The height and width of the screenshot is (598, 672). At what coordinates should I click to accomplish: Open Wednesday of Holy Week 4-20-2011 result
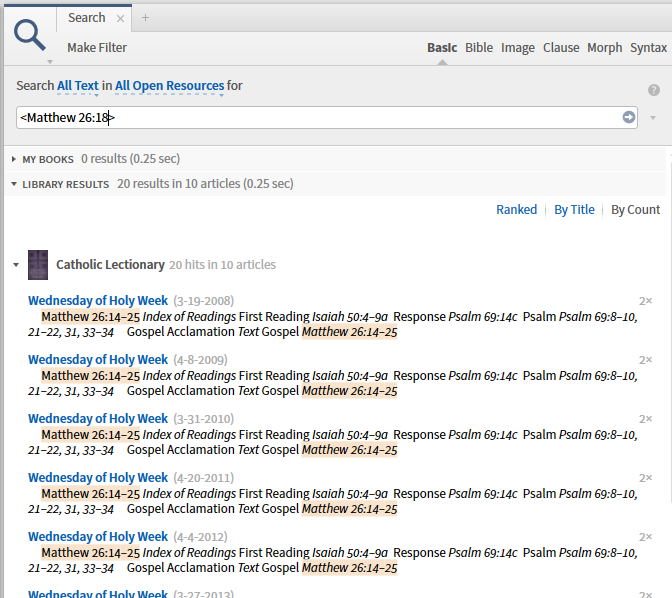(98, 478)
